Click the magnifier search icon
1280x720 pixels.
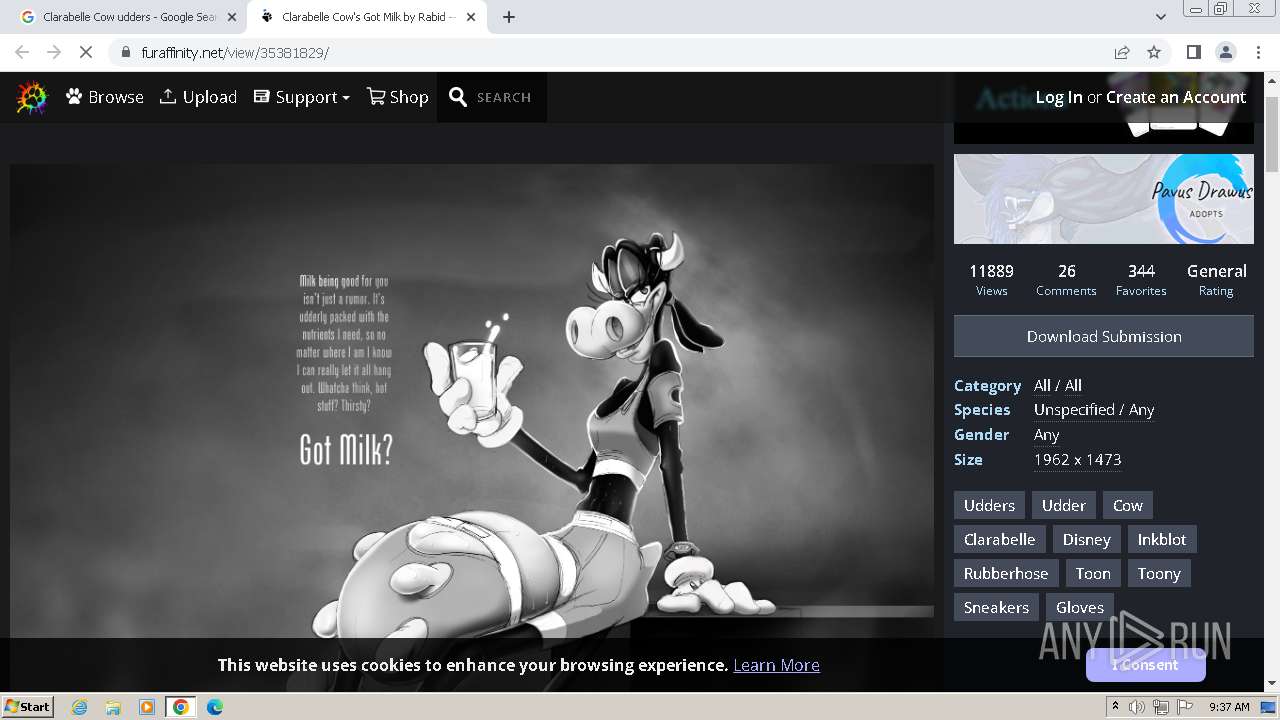tap(458, 97)
